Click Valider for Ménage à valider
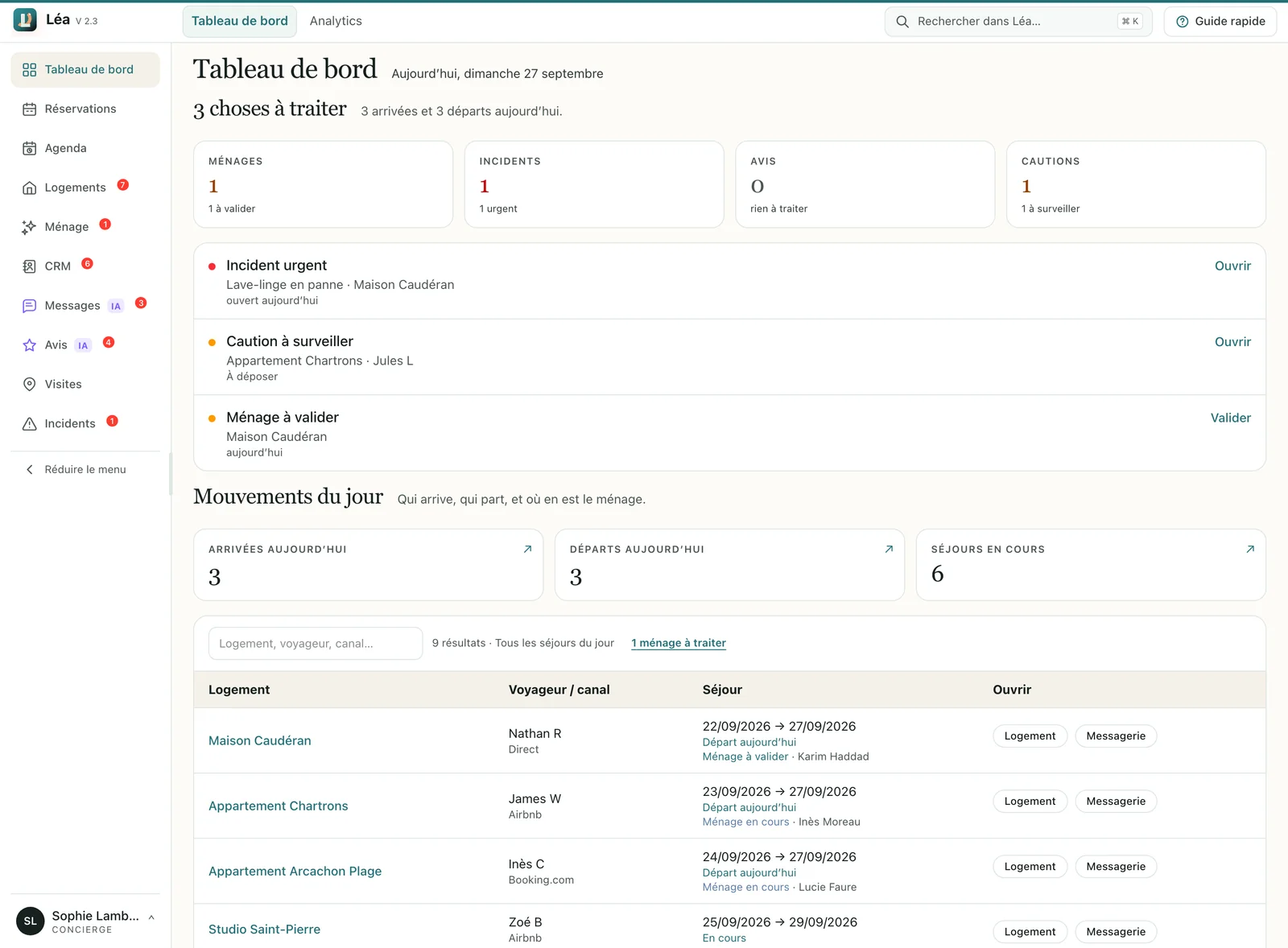The image size is (1288, 948). click(1231, 418)
